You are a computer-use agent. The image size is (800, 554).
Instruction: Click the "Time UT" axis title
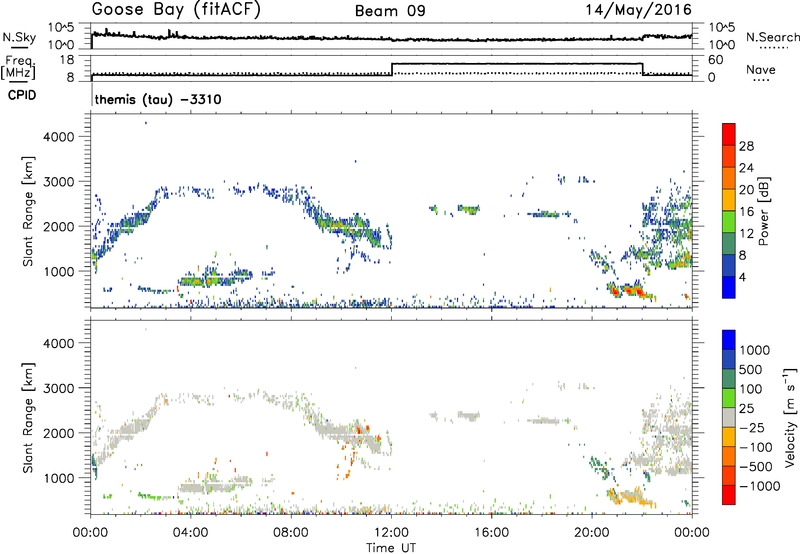tap(391, 548)
